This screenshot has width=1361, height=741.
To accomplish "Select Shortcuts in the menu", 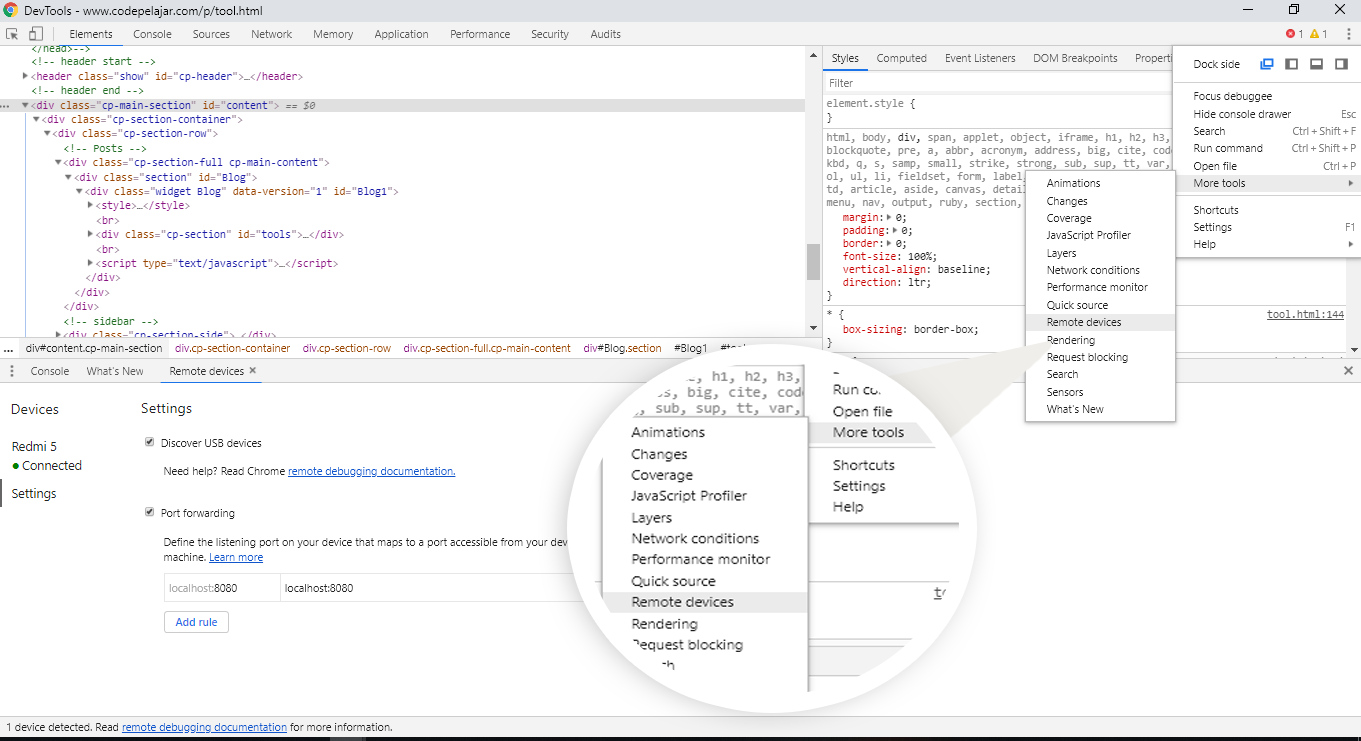I will click(1266, 210).
